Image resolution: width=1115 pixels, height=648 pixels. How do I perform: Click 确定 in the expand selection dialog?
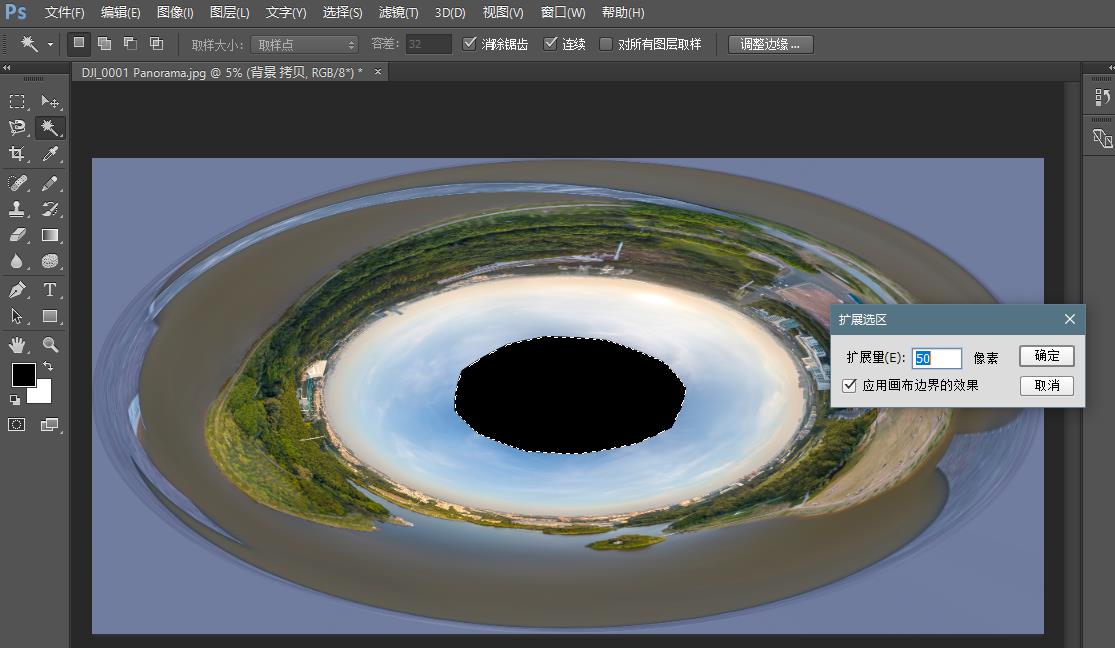click(1047, 356)
